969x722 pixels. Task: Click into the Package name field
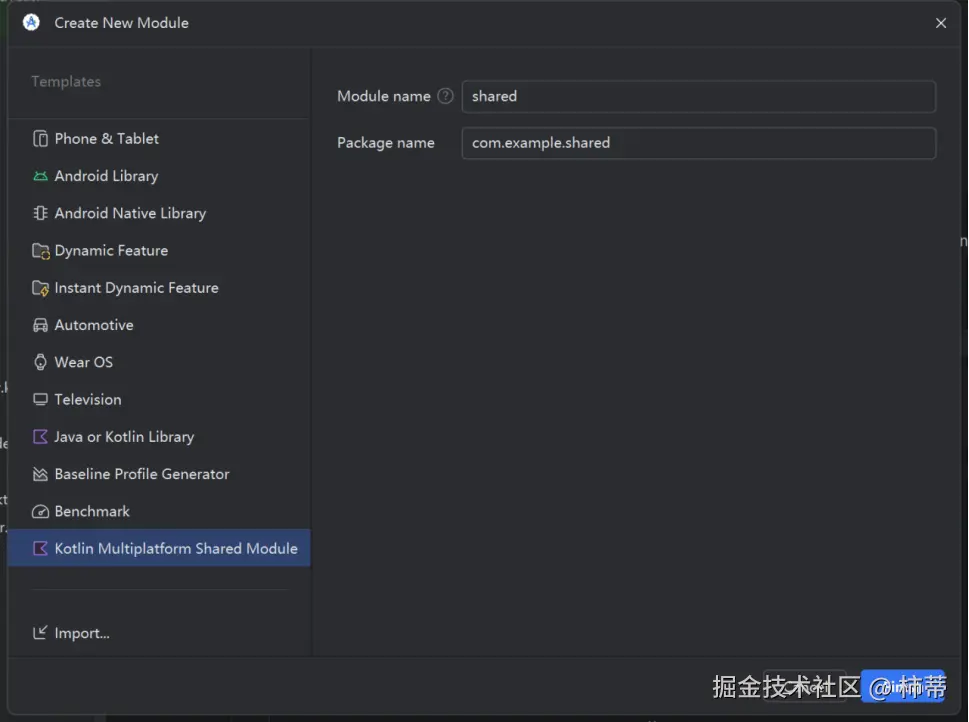coord(698,143)
